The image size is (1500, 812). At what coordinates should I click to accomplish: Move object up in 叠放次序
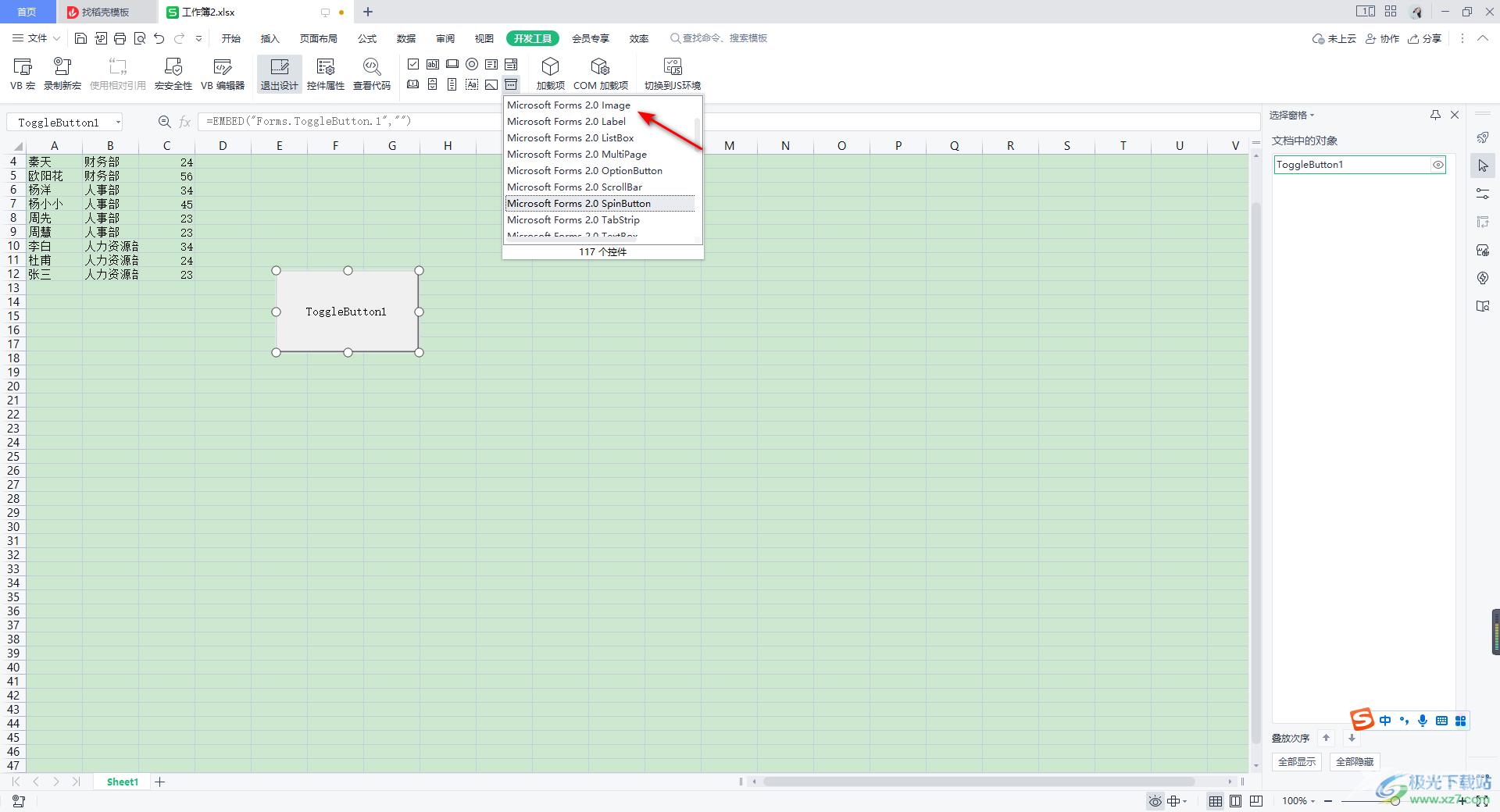coord(1326,738)
